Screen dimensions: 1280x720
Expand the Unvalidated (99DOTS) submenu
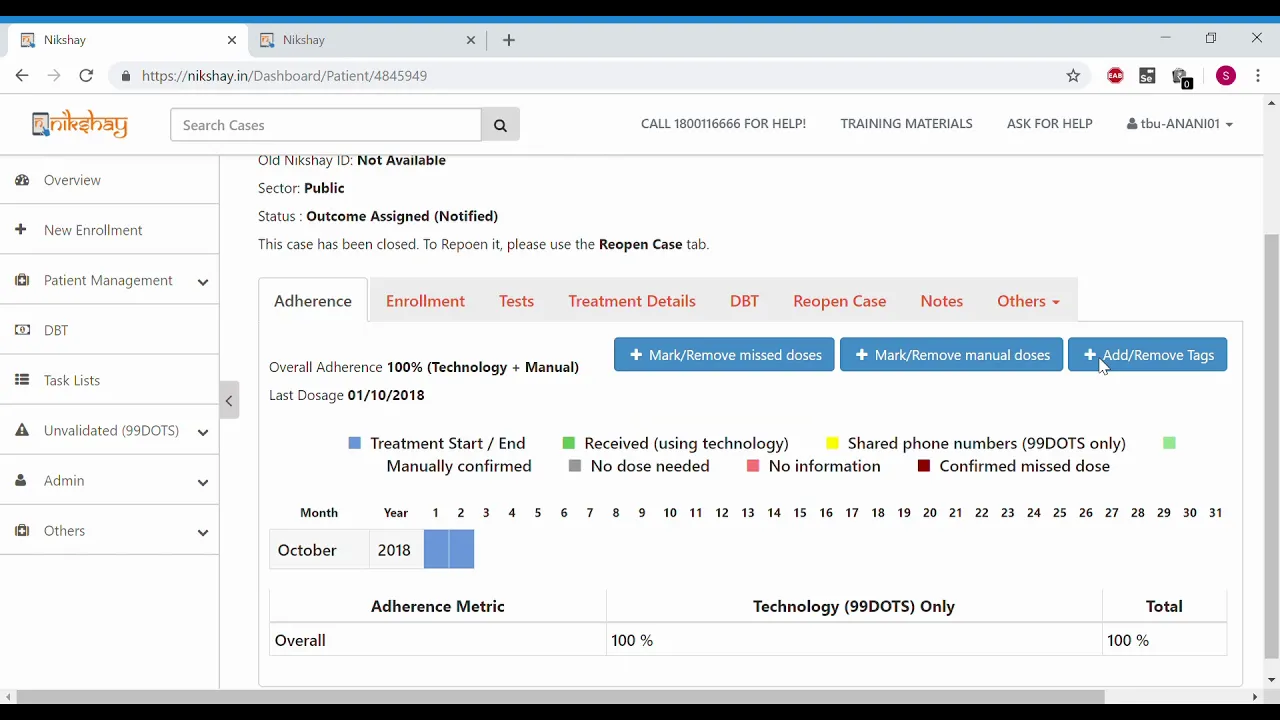tap(203, 432)
